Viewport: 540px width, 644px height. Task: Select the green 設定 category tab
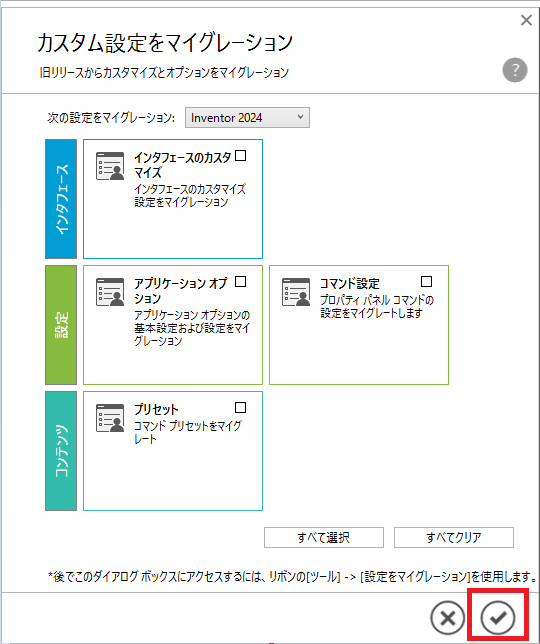(x=61, y=325)
